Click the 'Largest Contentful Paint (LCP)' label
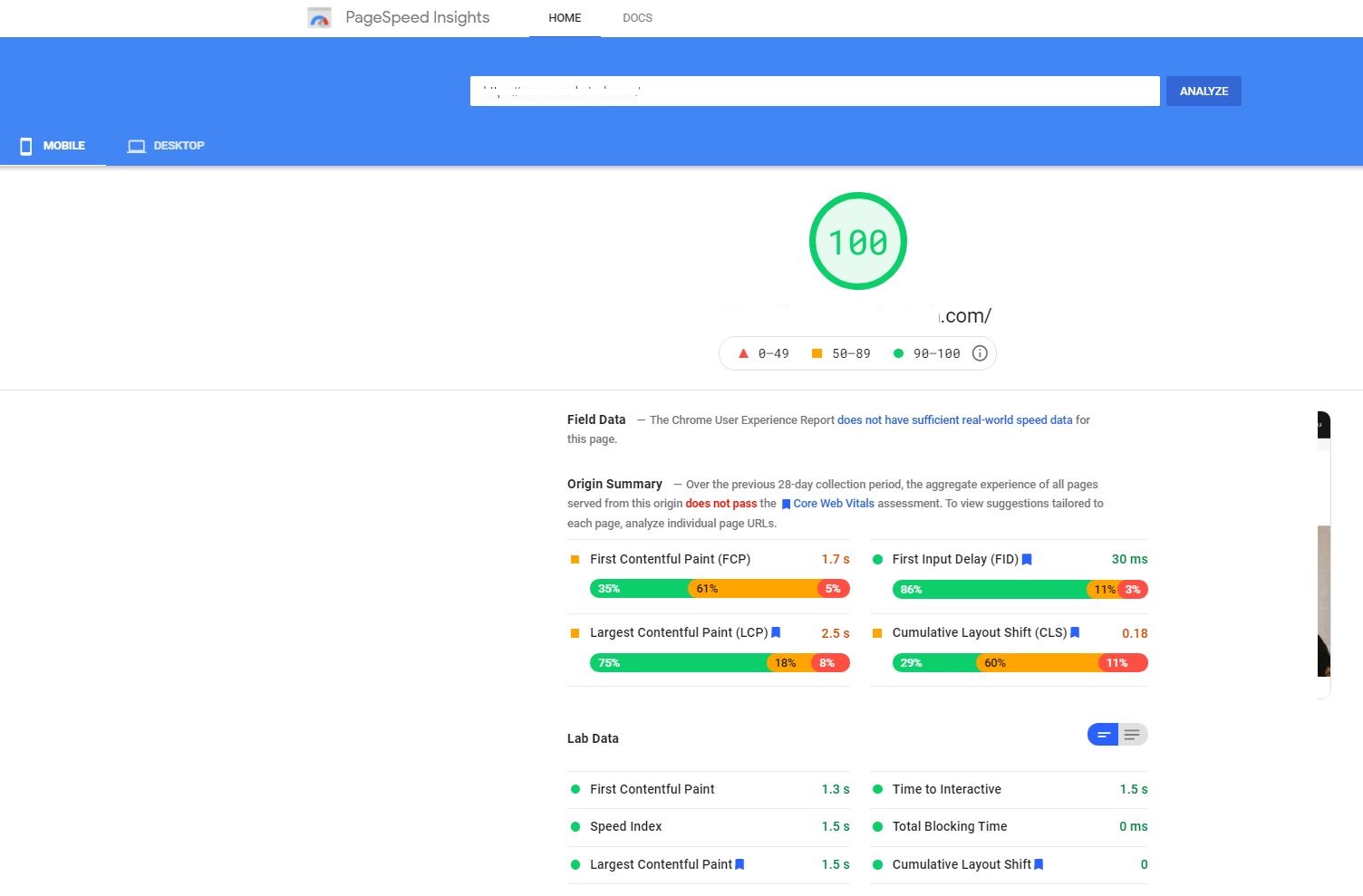1363x896 pixels. 679,632
